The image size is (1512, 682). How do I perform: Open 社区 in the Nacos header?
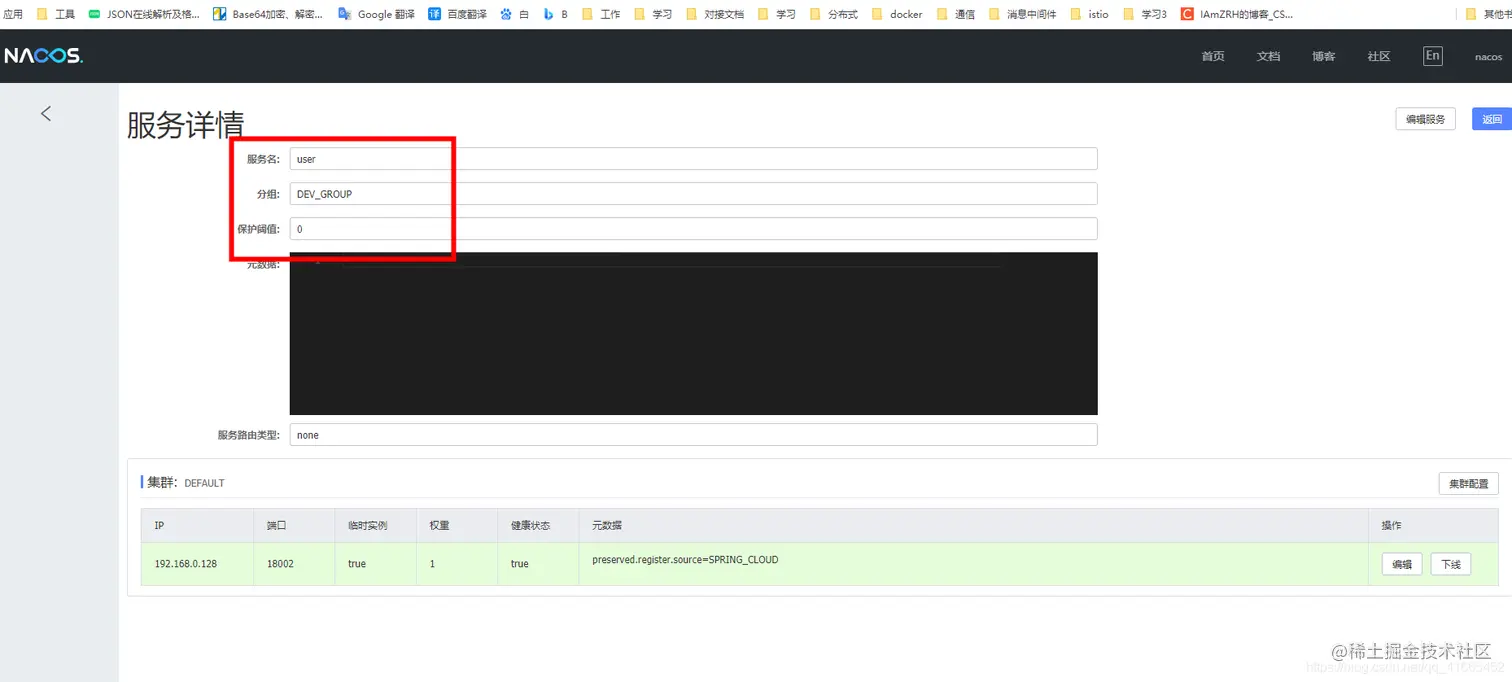pos(1379,56)
